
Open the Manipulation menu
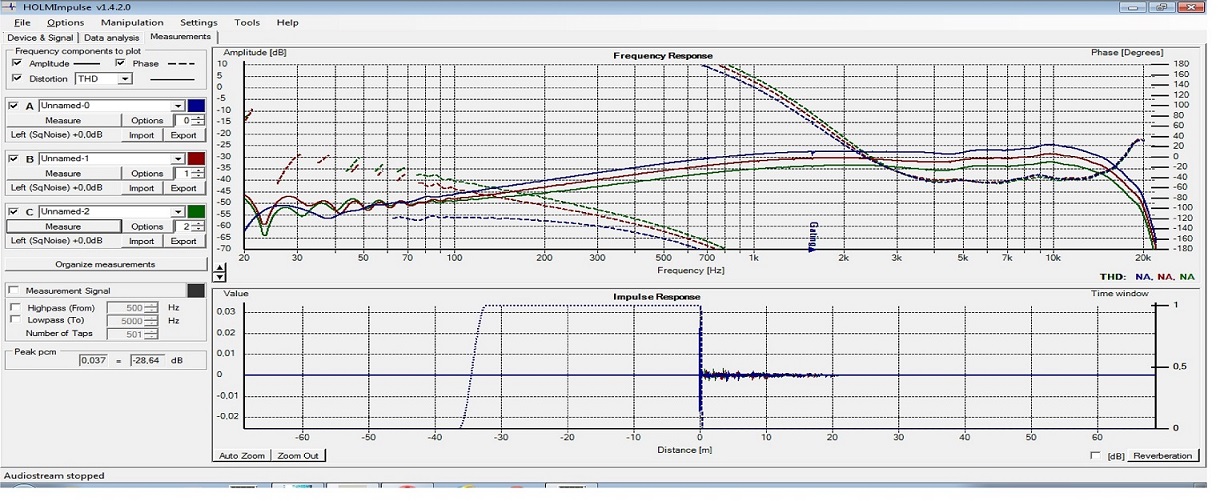coord(132,22)
